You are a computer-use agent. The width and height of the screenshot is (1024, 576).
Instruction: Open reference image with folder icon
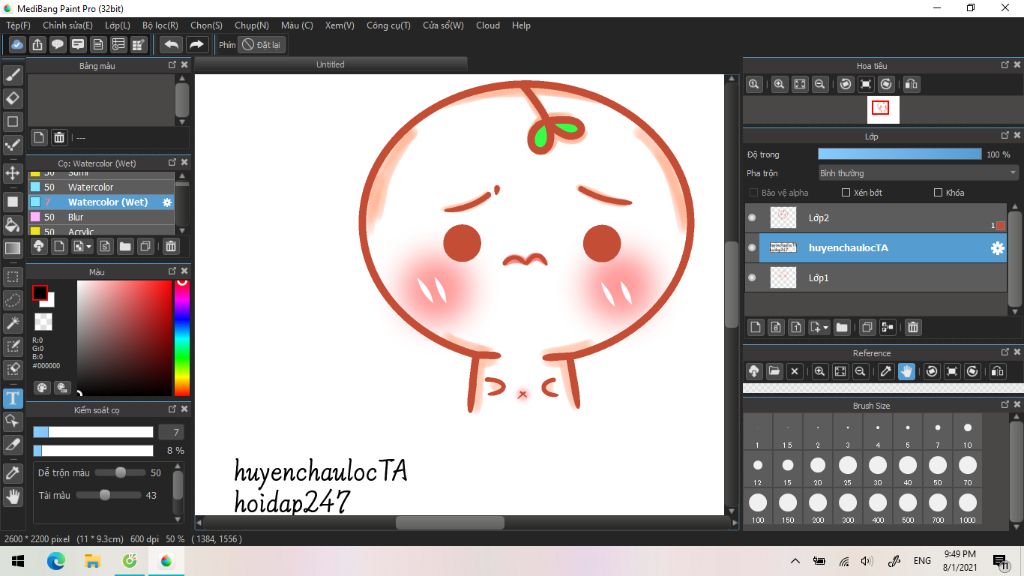pyautogui.click(x=774, y=372)
